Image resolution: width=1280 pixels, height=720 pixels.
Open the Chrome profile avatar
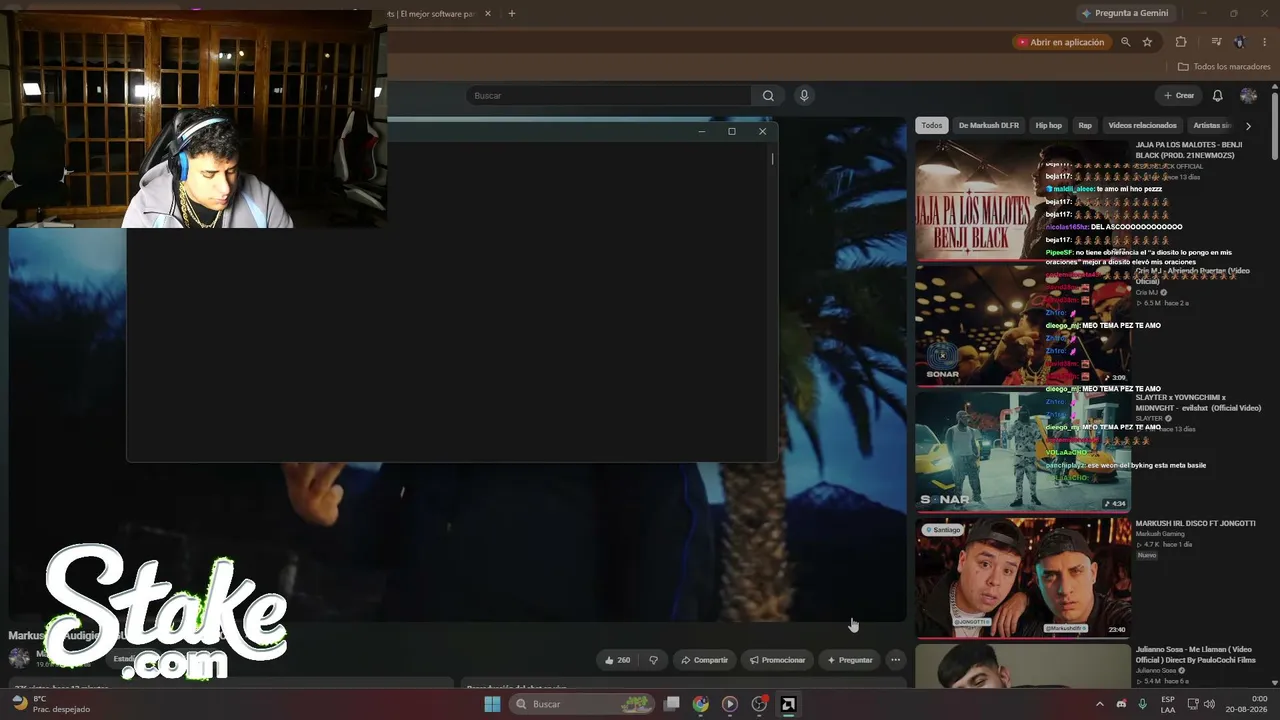click(x=1240, y=42)
